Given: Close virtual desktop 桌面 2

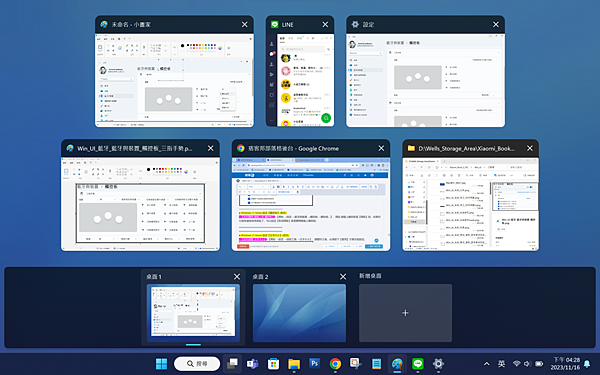Looking at the screenshot, I should coord(343,277).
